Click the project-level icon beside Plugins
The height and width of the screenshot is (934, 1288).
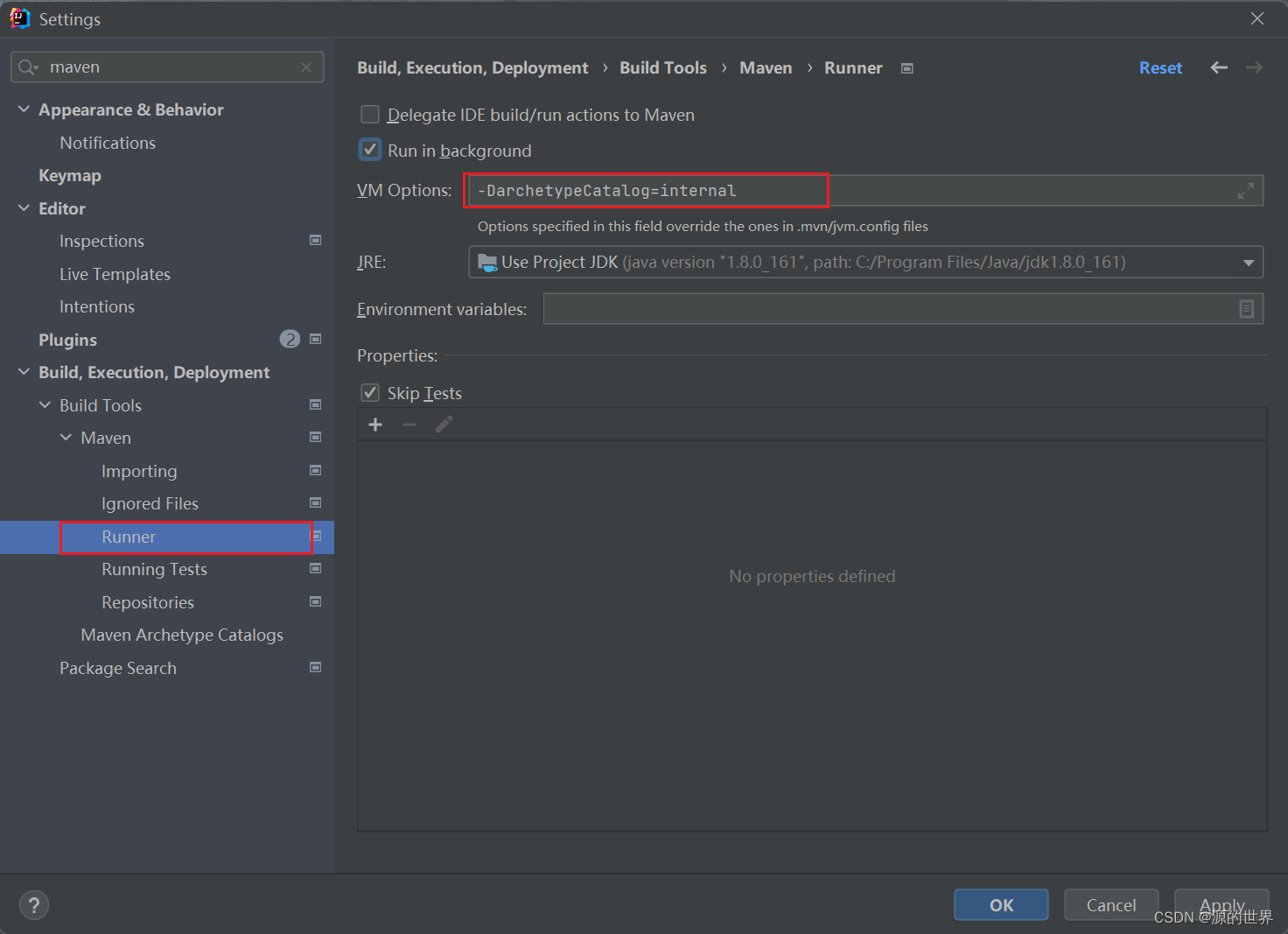click(x=316, y=339)
